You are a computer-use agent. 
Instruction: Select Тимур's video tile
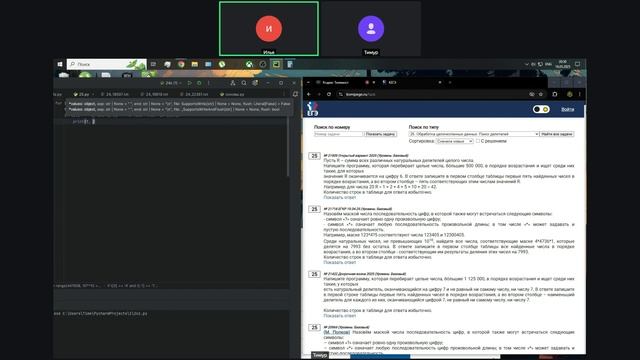tap(371, 29)
